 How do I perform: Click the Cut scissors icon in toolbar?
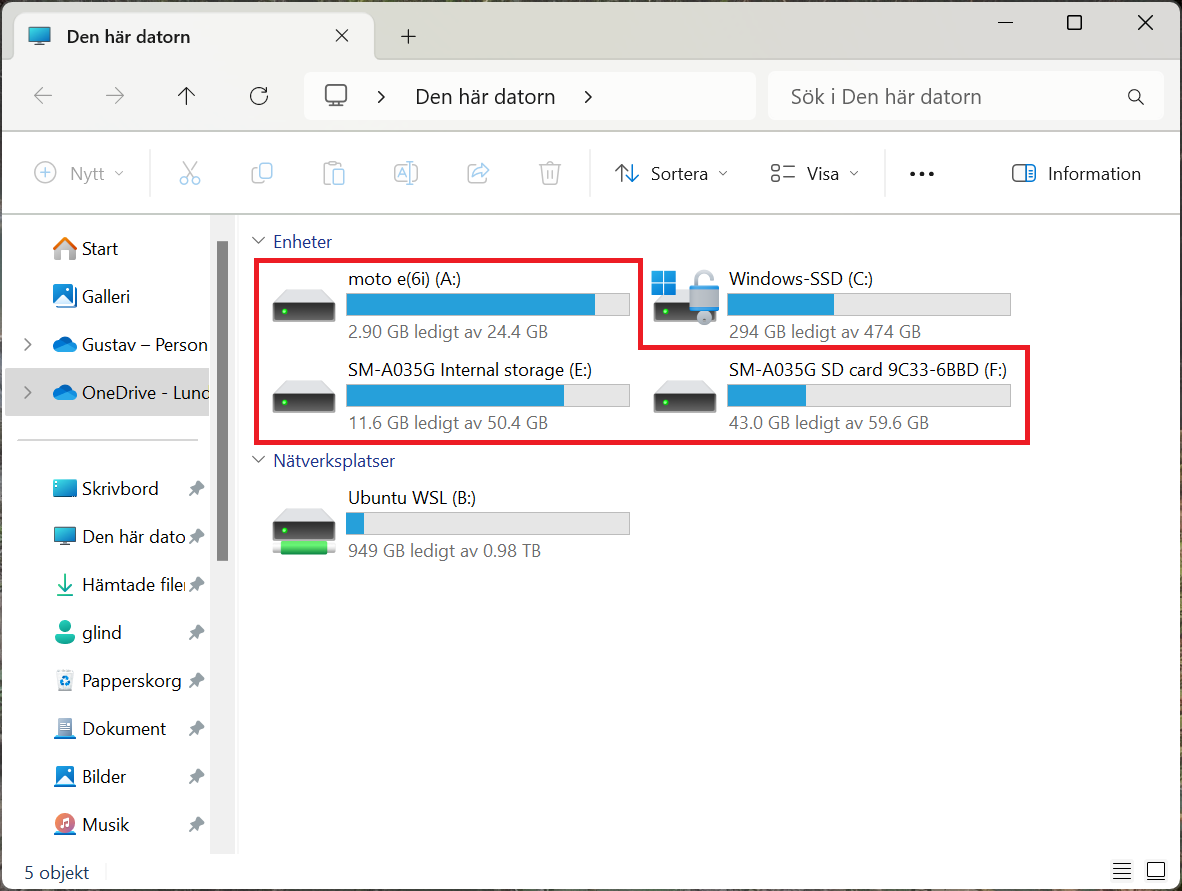click(190, 173)
